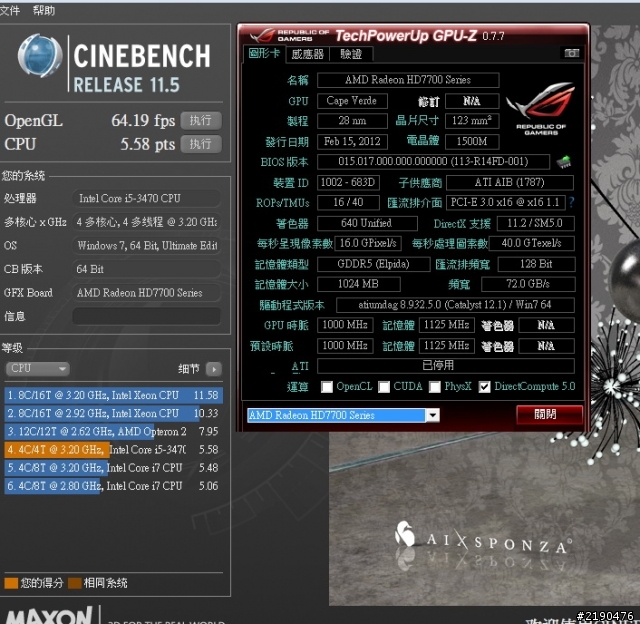Click the PCI-E 3.0 x16 bus interface field
The height and width of the screenshot is (624, 640).
[505, 202]
